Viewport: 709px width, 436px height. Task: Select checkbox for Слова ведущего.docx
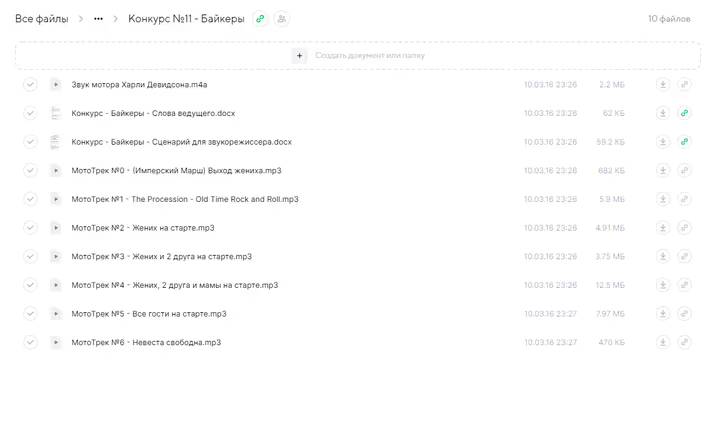[x=30, y=113]
